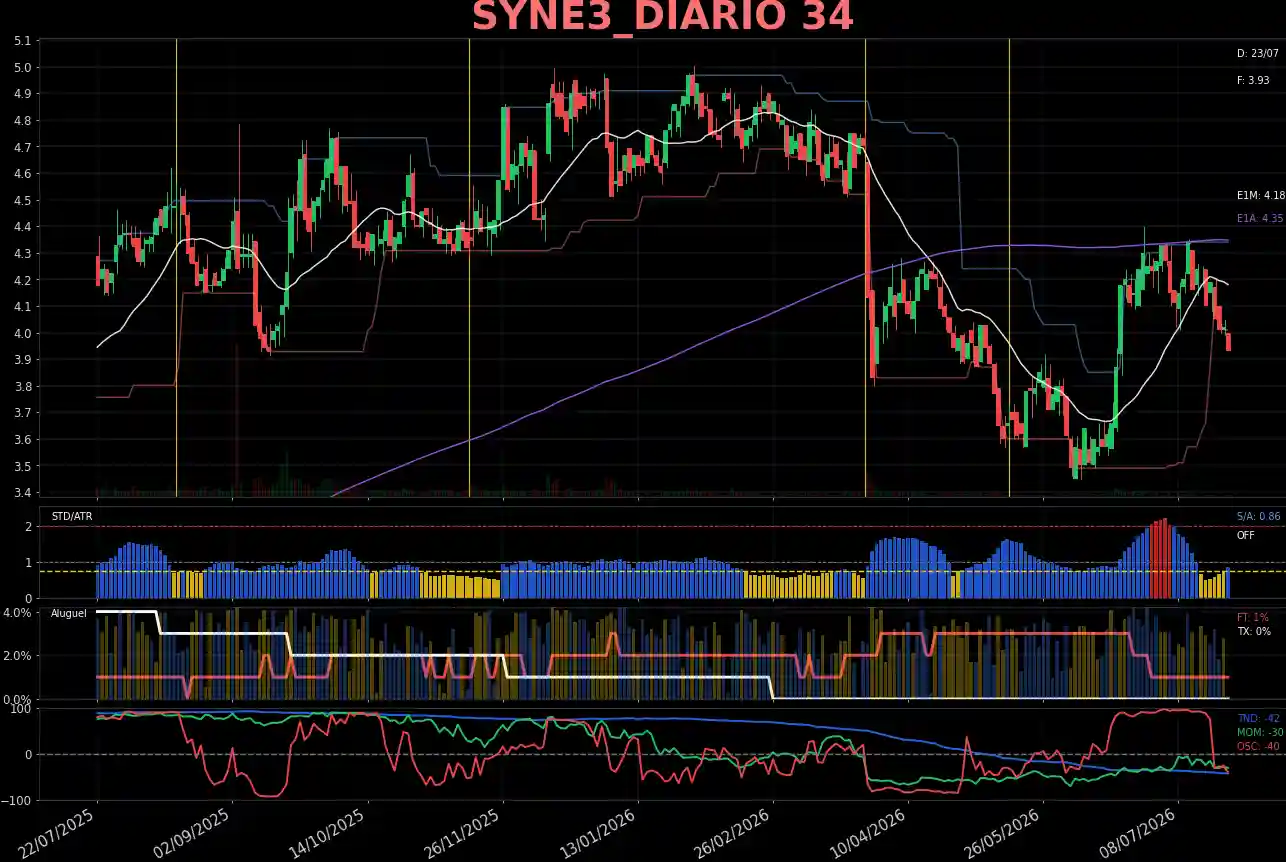Select the STD/ATR panel label
Viewport: 1286px width, 862px height.
click(x=70, y=517)
